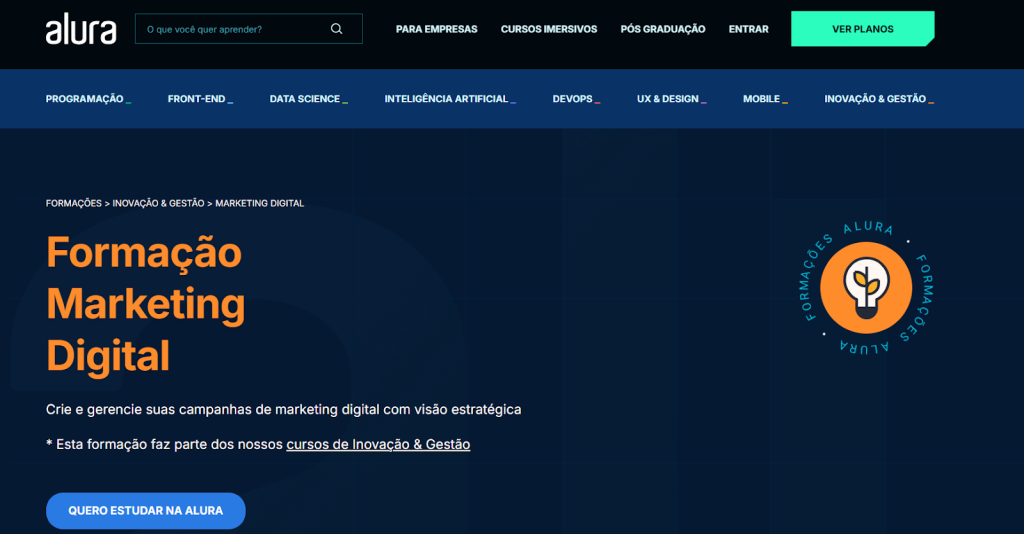Expand the Inovação & Gestão category menu
Screen dimensions: 1024x534
point(879,99)
